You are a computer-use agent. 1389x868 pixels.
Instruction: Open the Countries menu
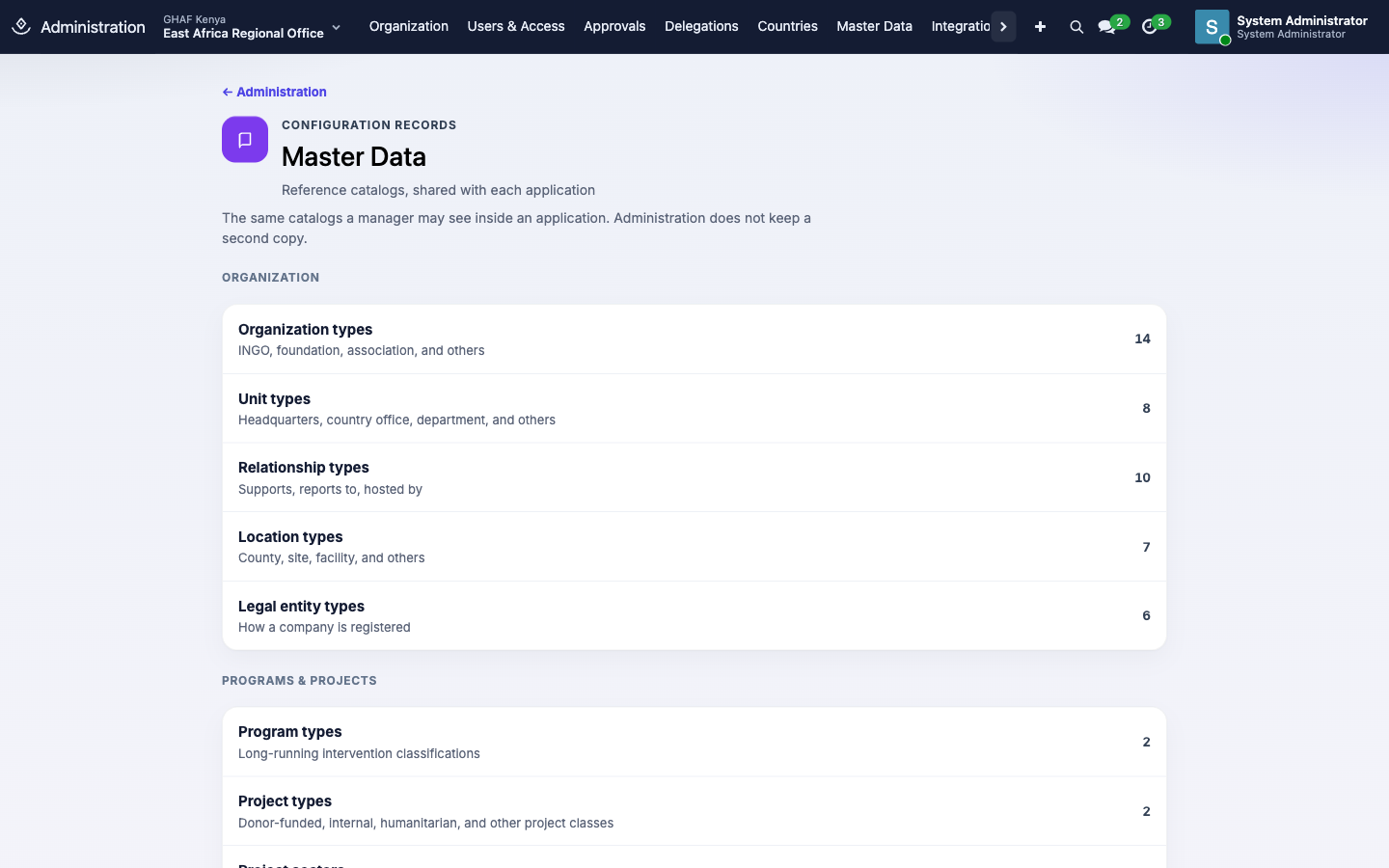pos(787,27)
